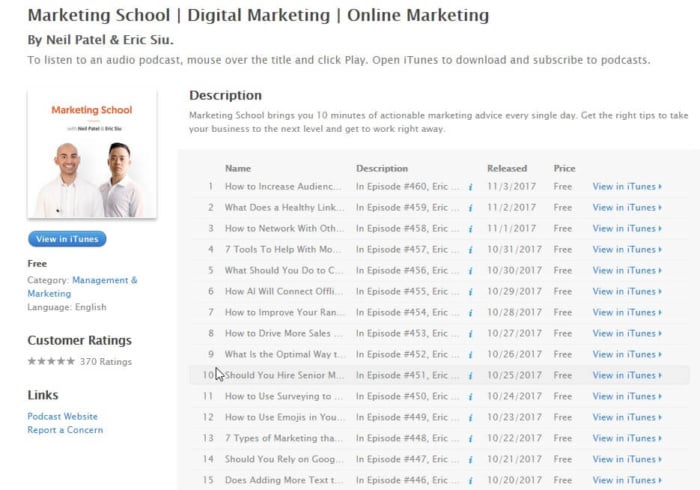Select episode 'How to Network With Oth...'
Image resolution: width=700 pixels, height=490 pixels.
coord(284,228)
